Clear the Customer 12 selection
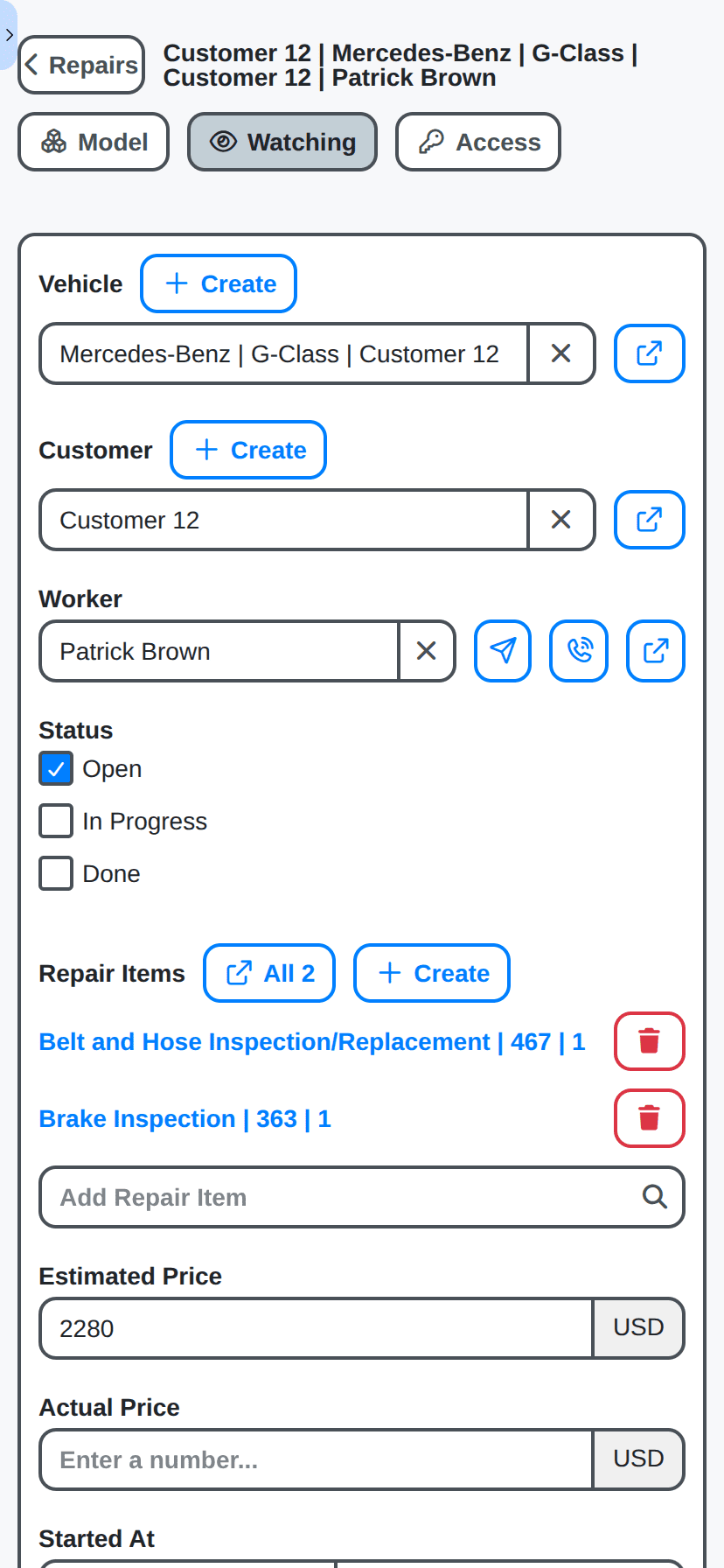 pyautogui.click(x=562, y=520)
